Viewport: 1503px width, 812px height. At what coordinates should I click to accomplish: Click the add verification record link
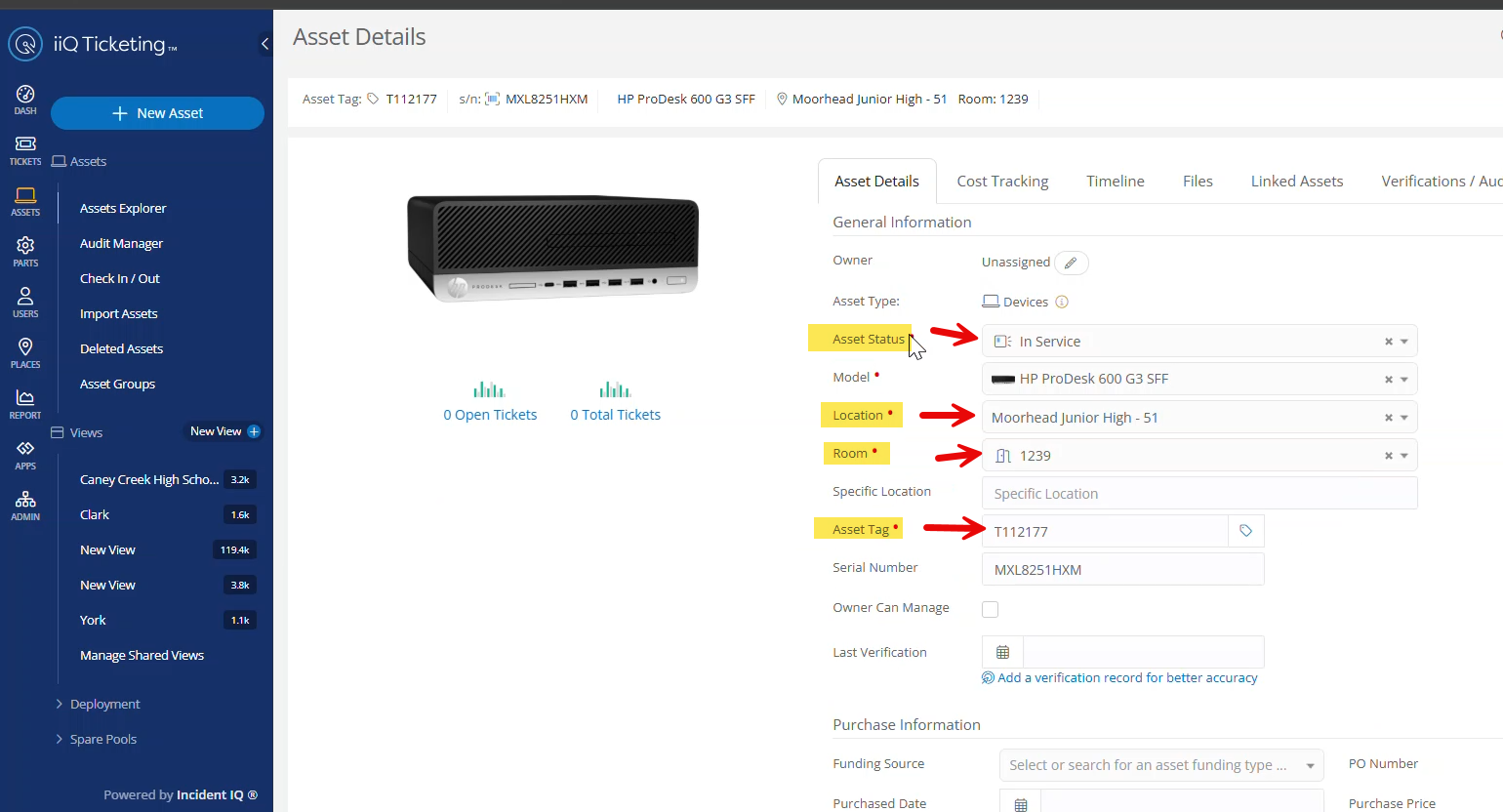(x=1126, y=677)
